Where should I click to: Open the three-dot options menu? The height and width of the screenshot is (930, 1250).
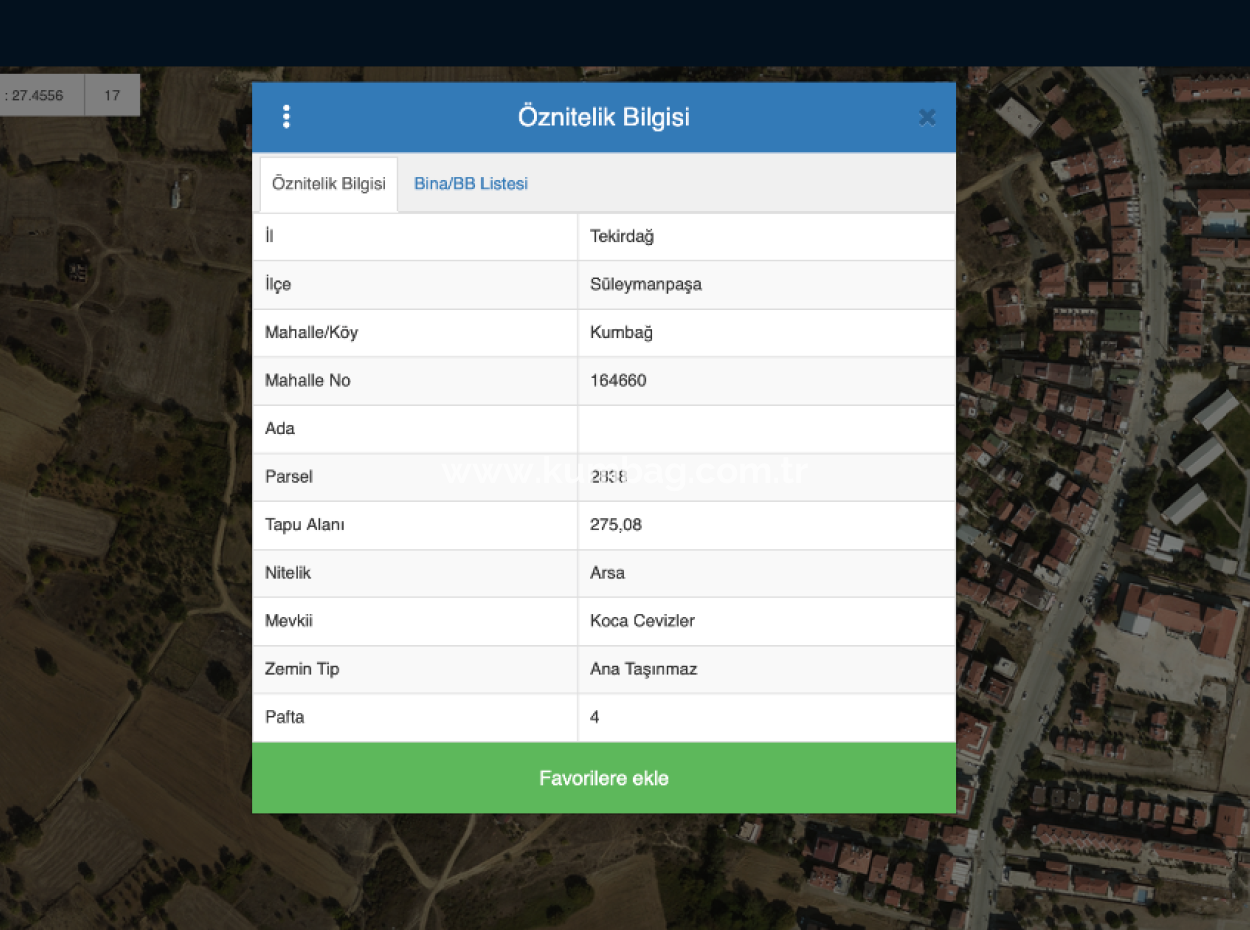[286, 117]
